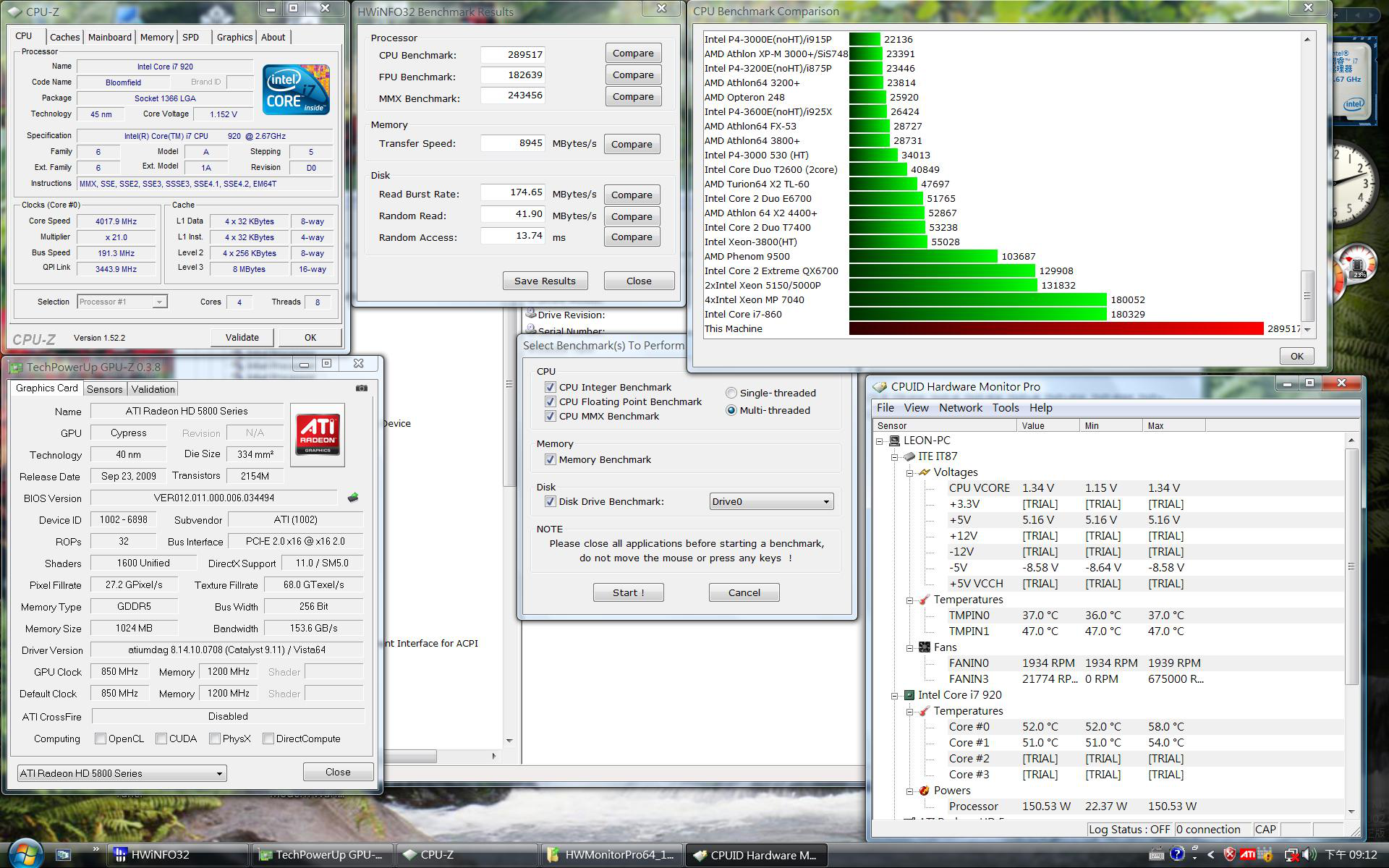Open the Drive0 dropdown
The height and width of the screenshot is (868, 1389).
771,502
